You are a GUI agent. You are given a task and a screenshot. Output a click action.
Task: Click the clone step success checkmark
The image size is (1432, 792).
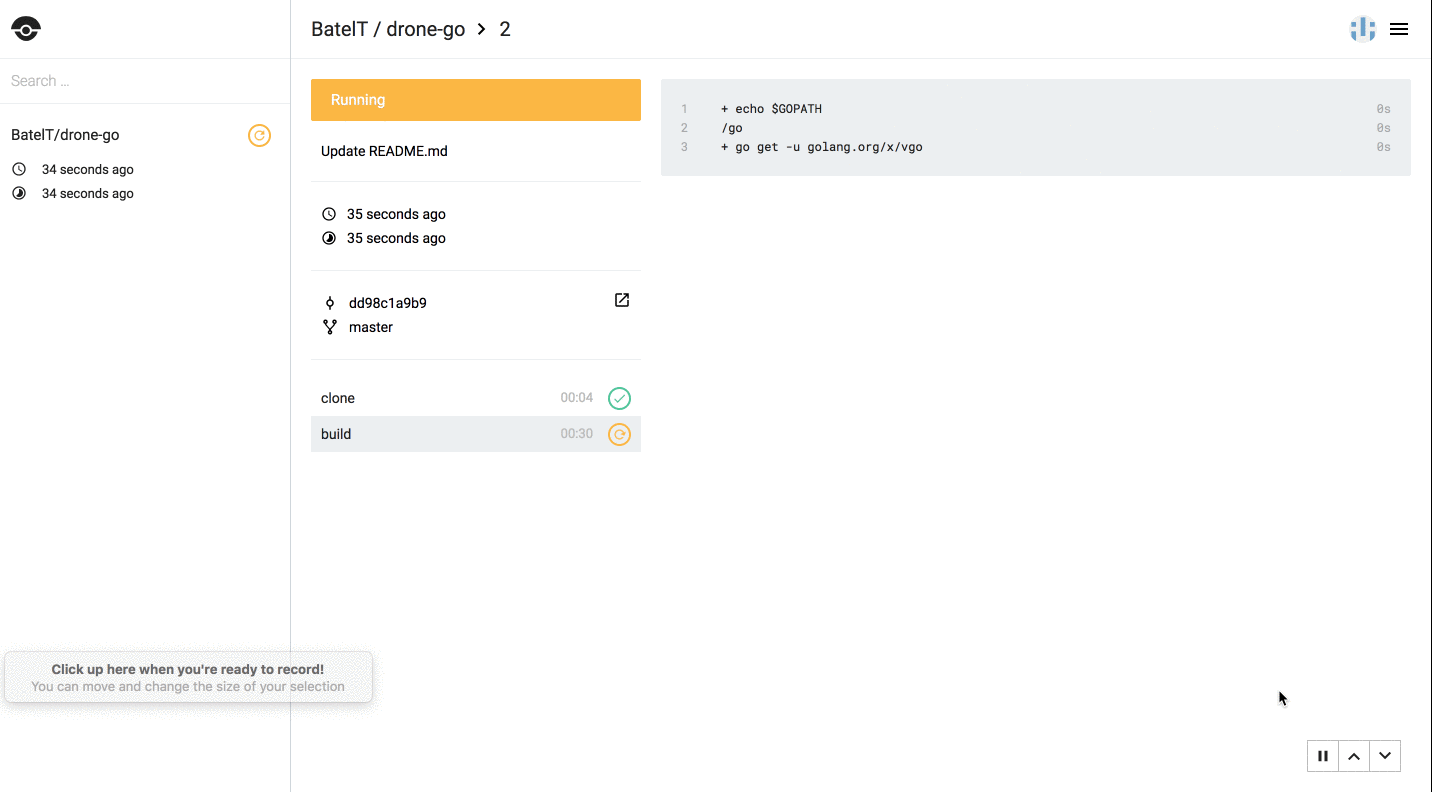coord(619,398)
